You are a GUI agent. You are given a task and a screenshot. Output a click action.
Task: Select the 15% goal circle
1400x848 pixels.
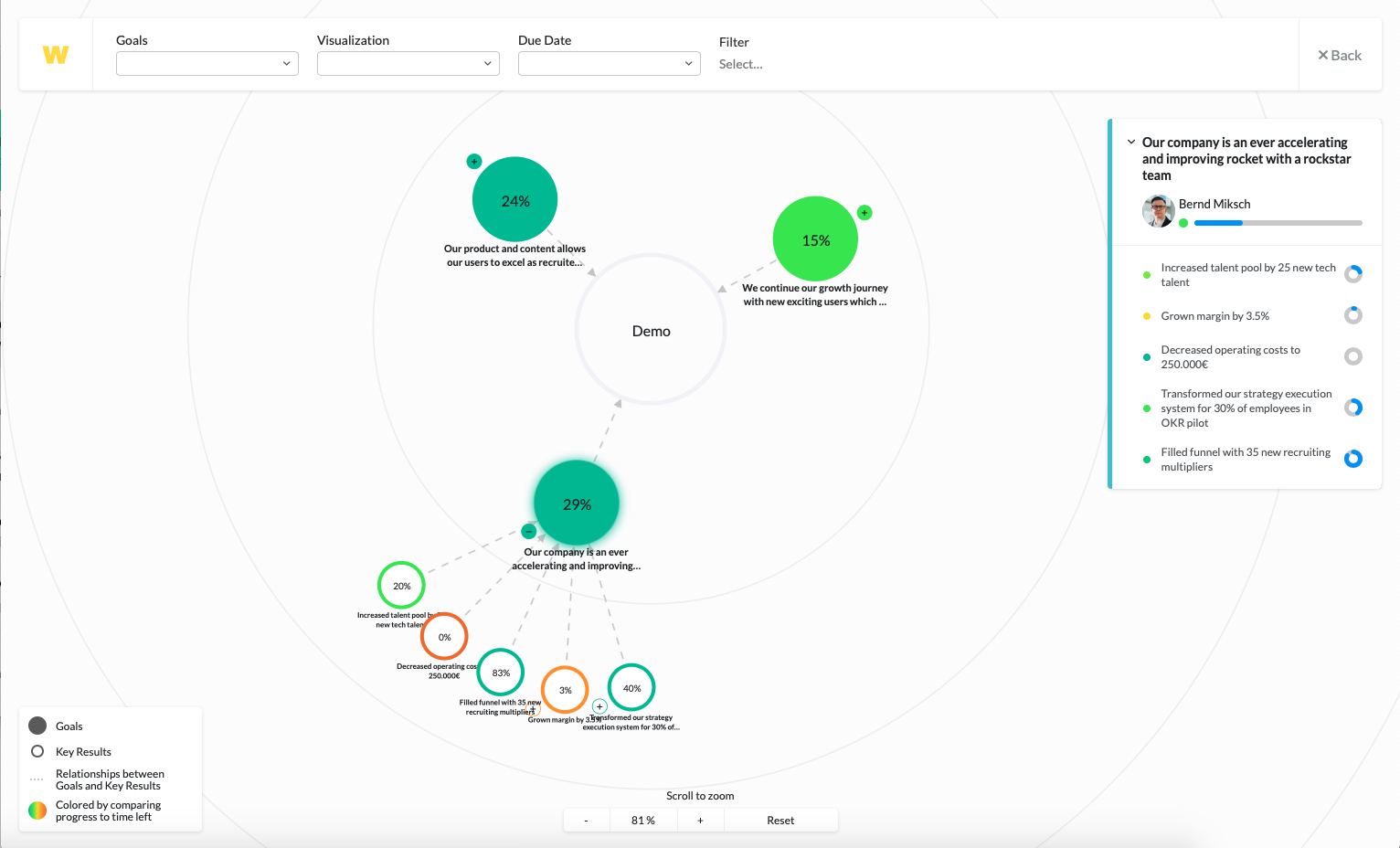(816, 239)
